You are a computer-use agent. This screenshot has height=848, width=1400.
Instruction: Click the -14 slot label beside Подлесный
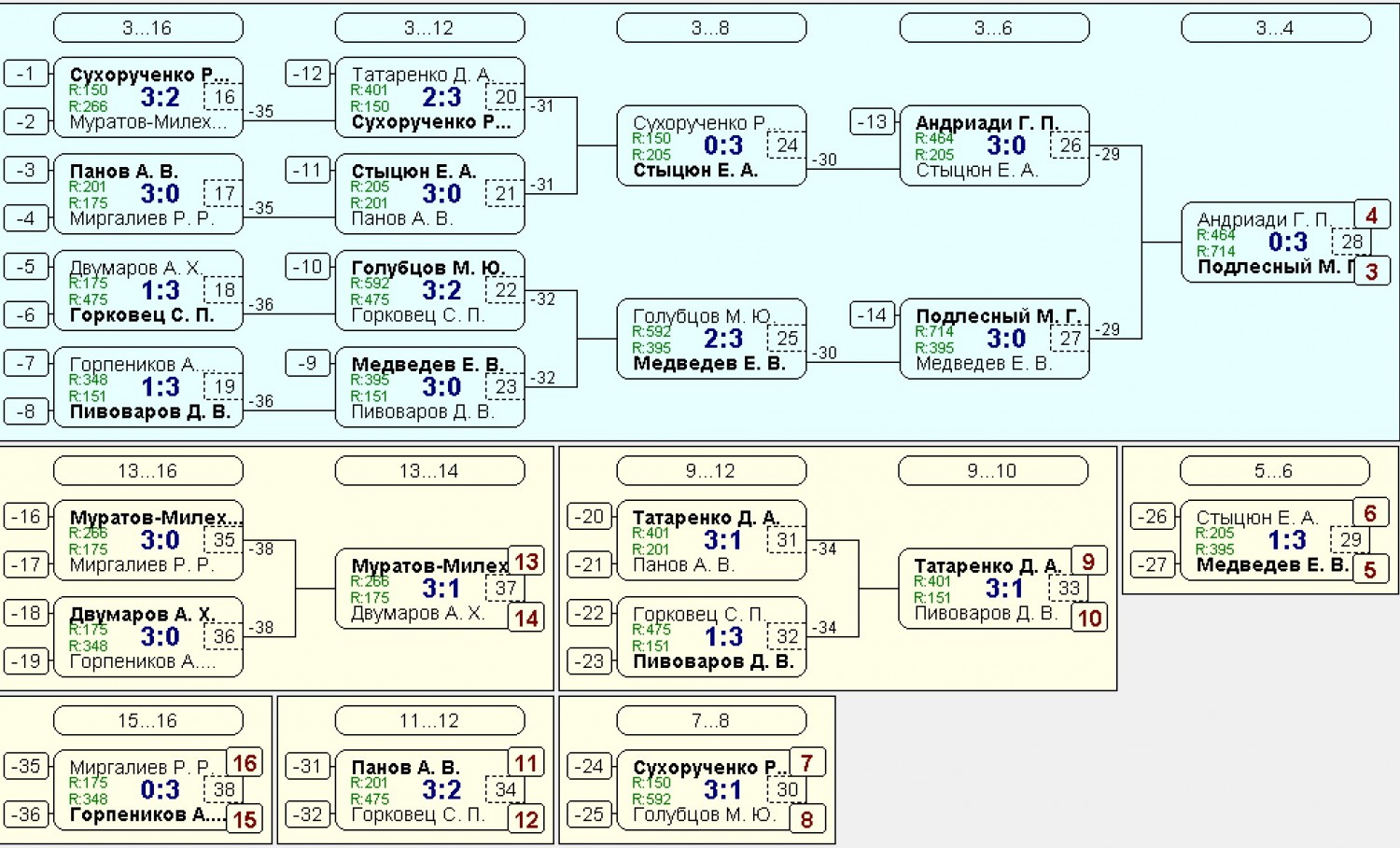(873, 314)
